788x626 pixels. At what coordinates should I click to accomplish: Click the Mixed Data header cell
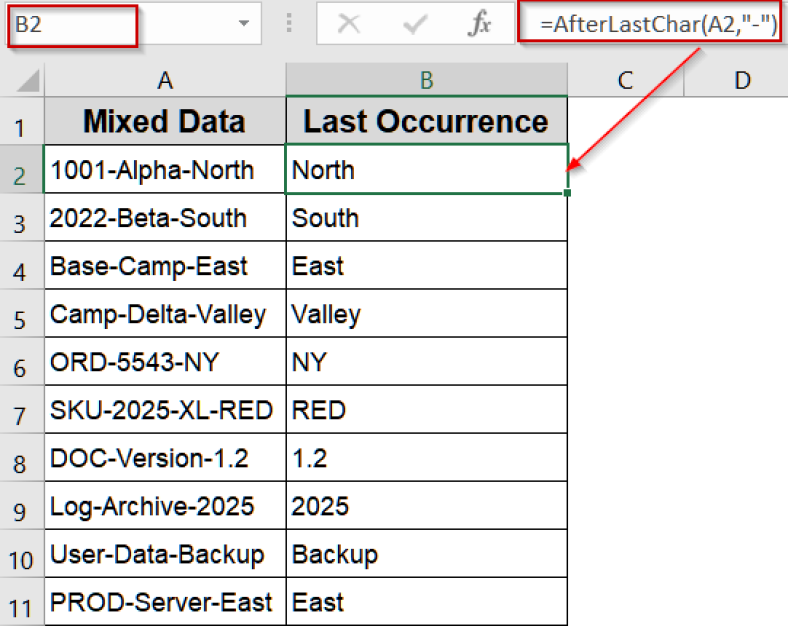[x=165, y=122]
